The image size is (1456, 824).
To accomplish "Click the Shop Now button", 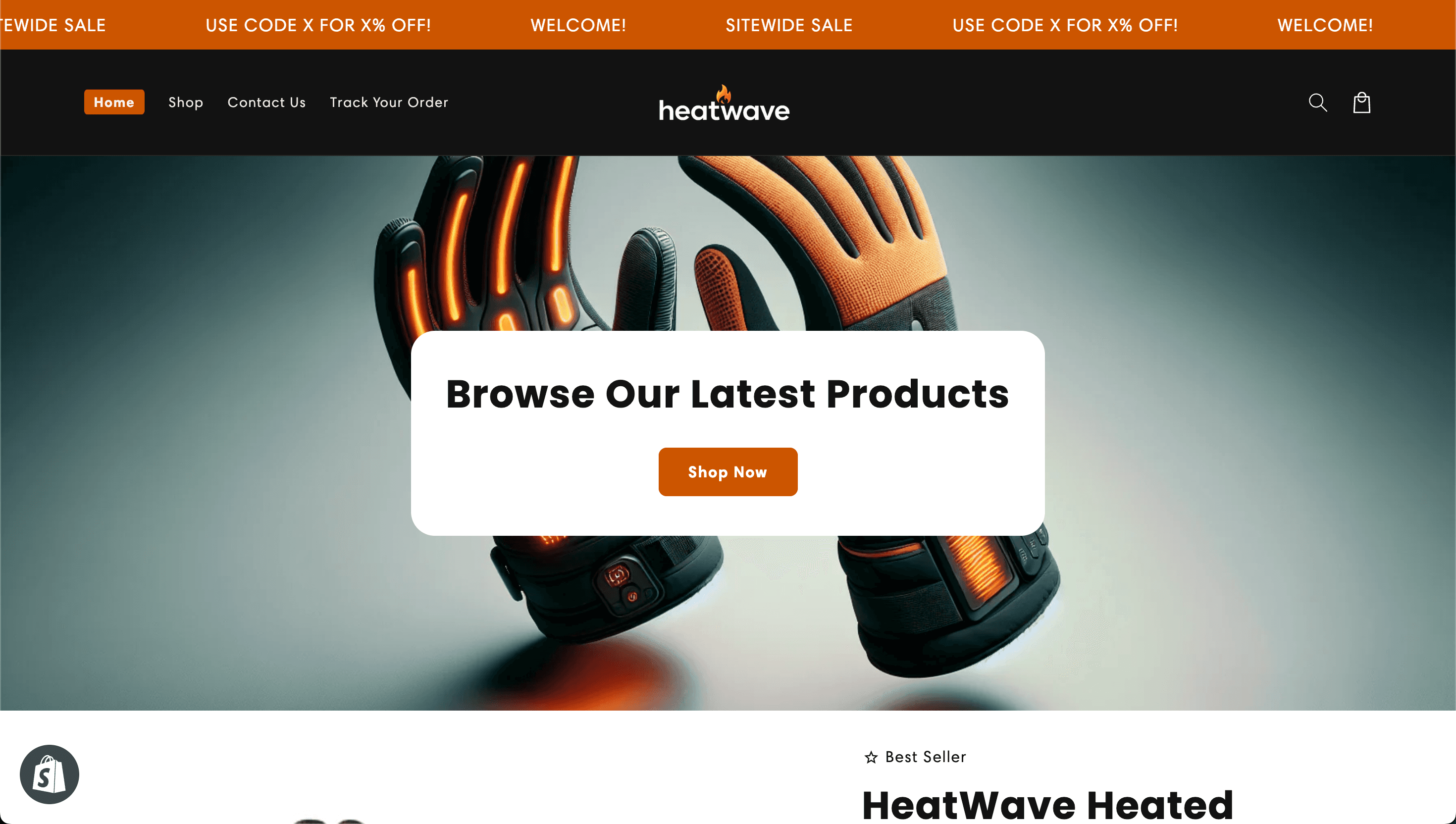I will point(728,472).
